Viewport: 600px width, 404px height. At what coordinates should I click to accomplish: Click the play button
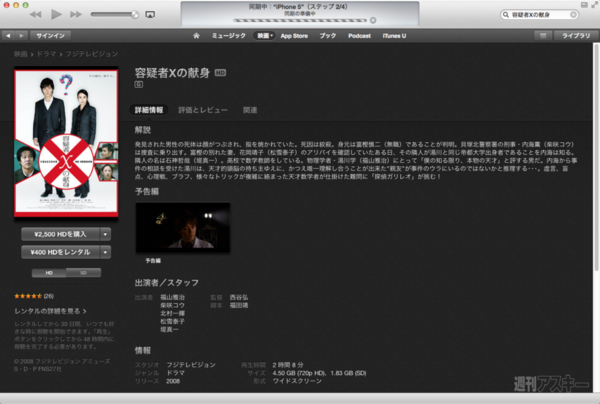coord(56,15)
